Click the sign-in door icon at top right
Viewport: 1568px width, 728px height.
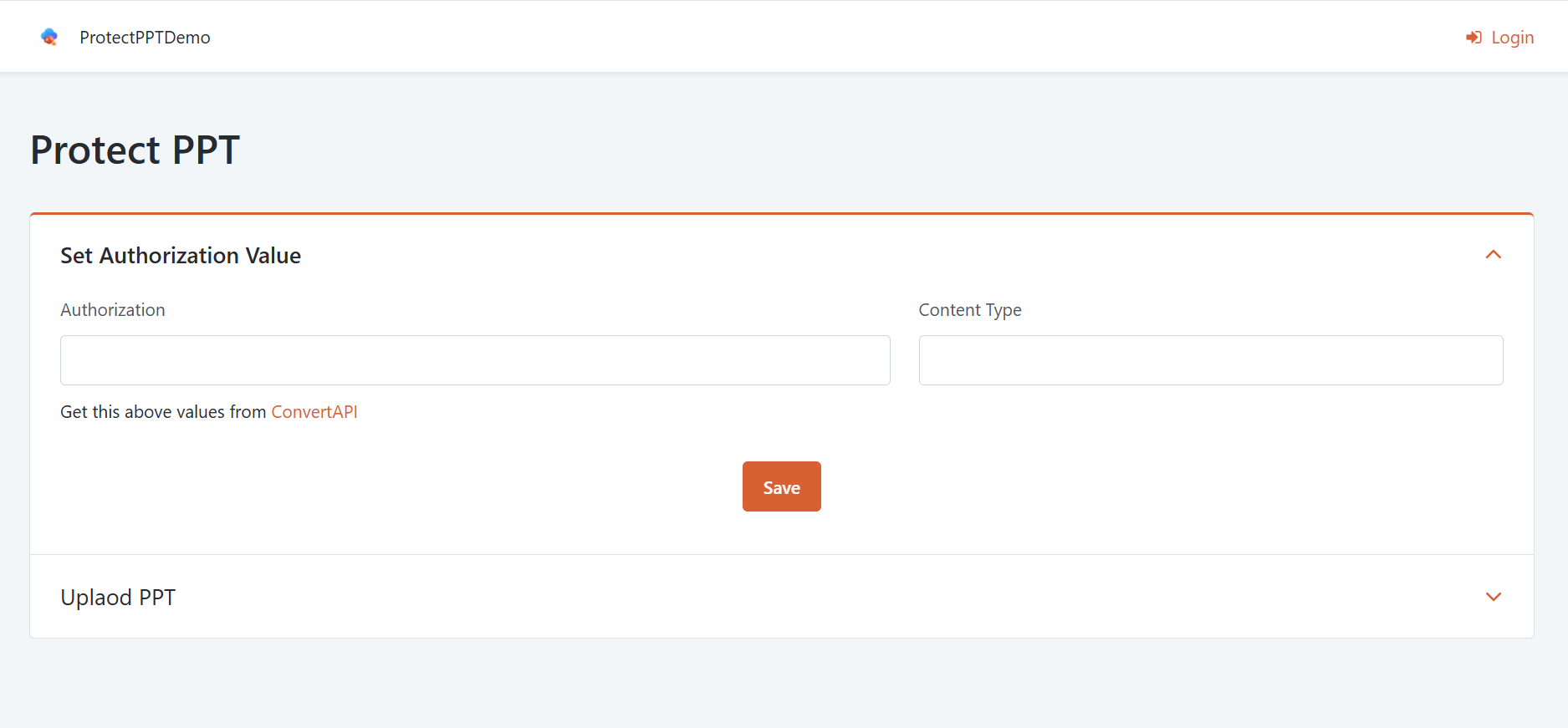click(1473, 37)
